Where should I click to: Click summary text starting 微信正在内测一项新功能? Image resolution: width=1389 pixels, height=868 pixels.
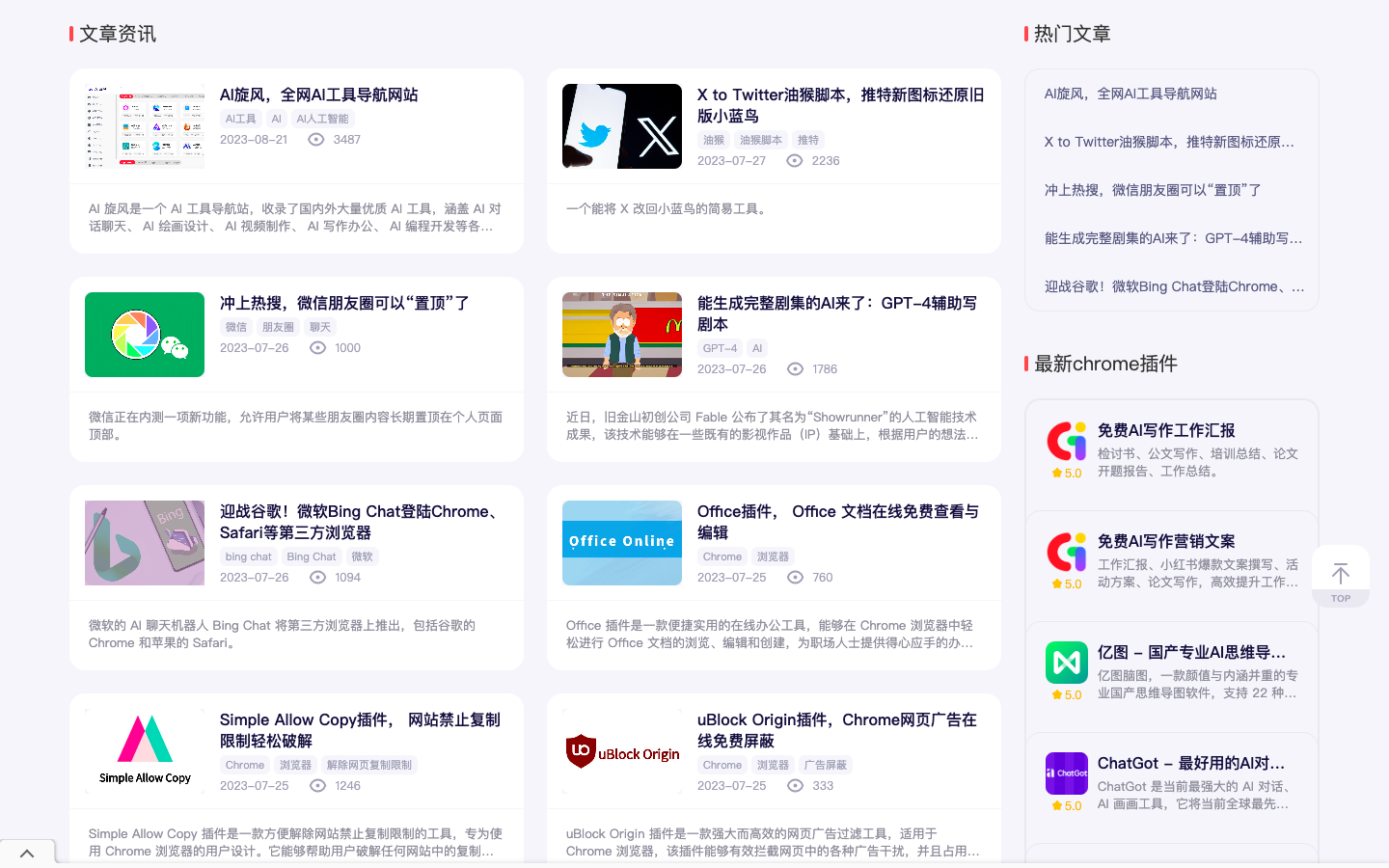coord(295,425)
